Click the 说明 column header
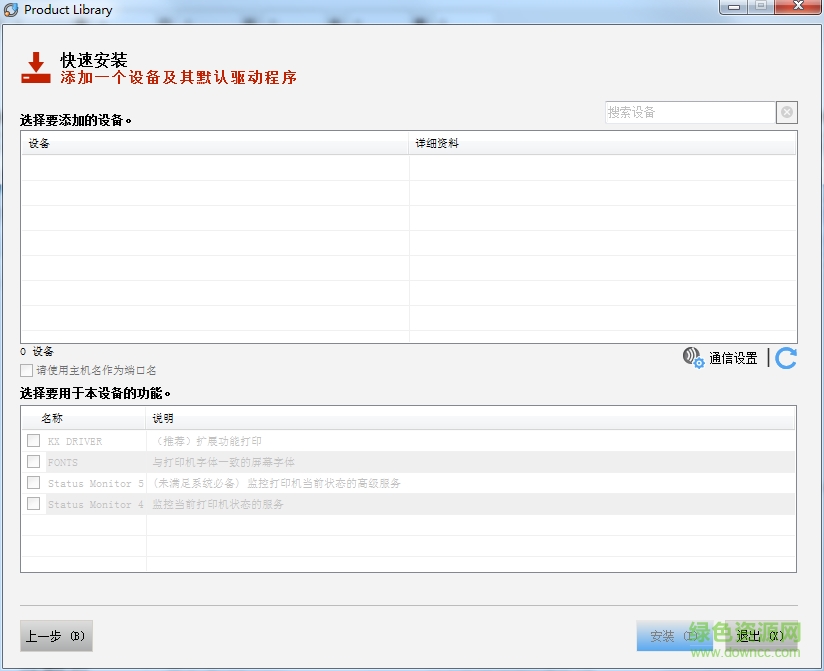The image size is (824, 671). point(162,417)
